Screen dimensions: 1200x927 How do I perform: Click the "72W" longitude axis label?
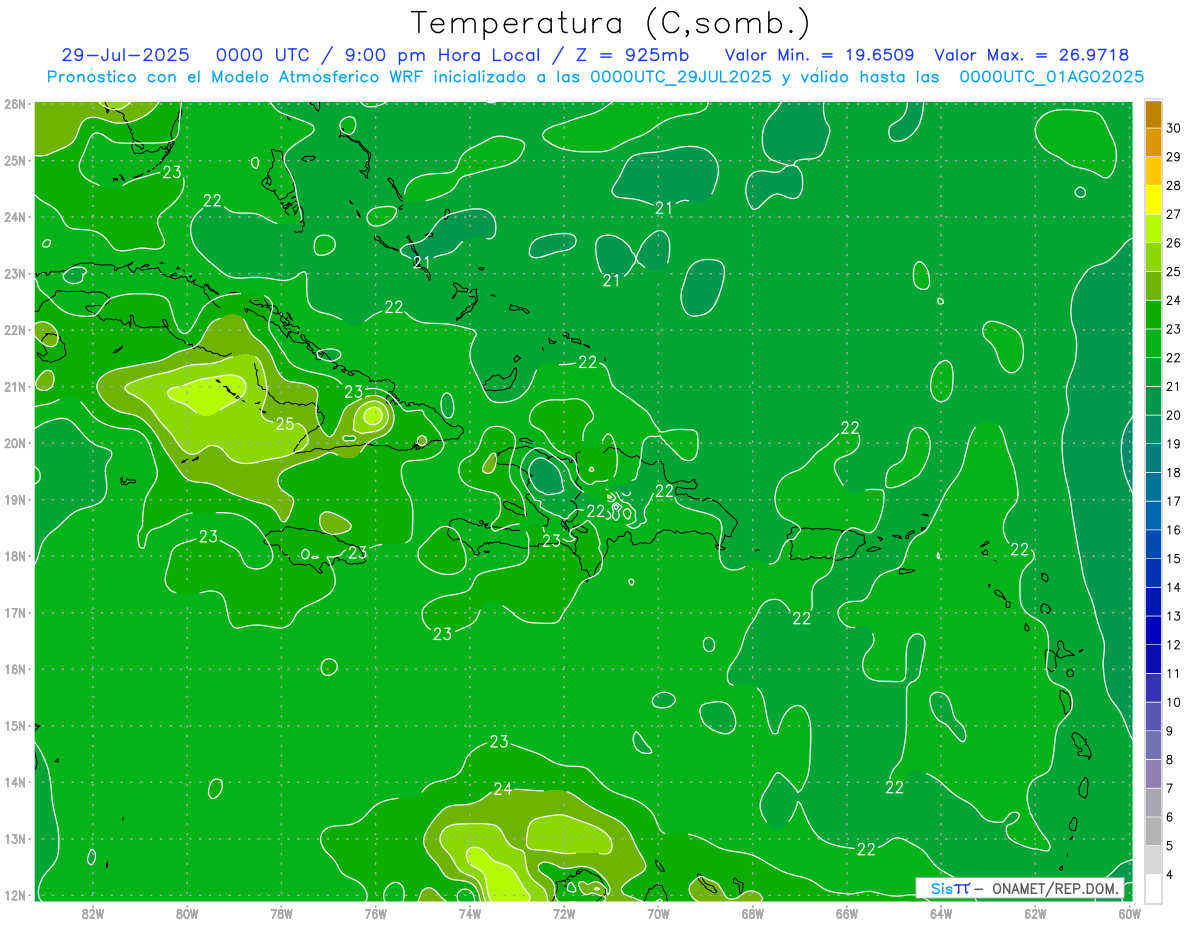pos(564,914)
